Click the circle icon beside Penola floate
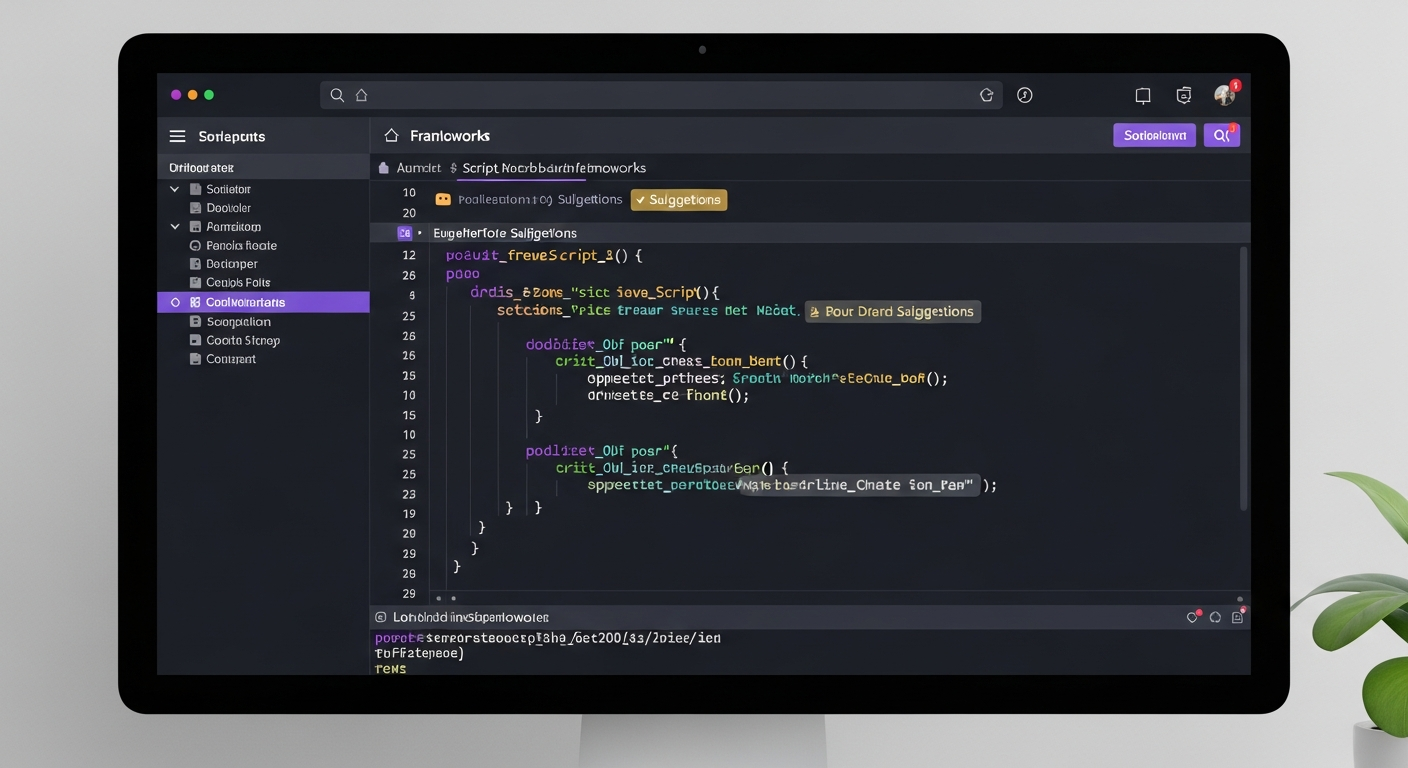 (196, 245)
